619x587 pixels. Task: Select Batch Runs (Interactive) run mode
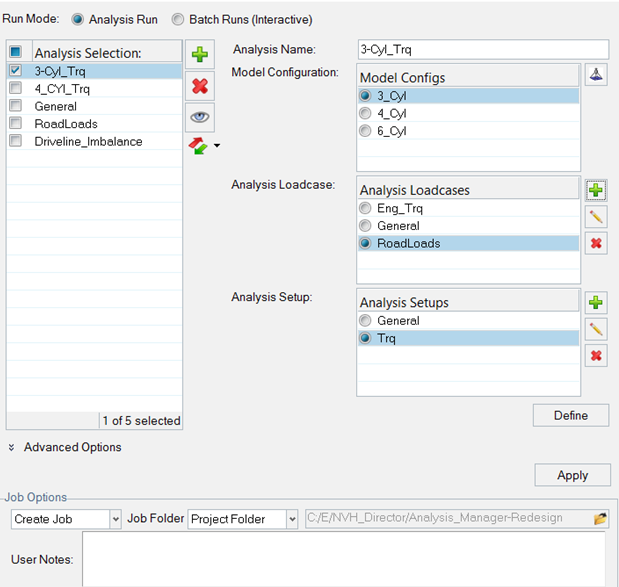(178, 20)
